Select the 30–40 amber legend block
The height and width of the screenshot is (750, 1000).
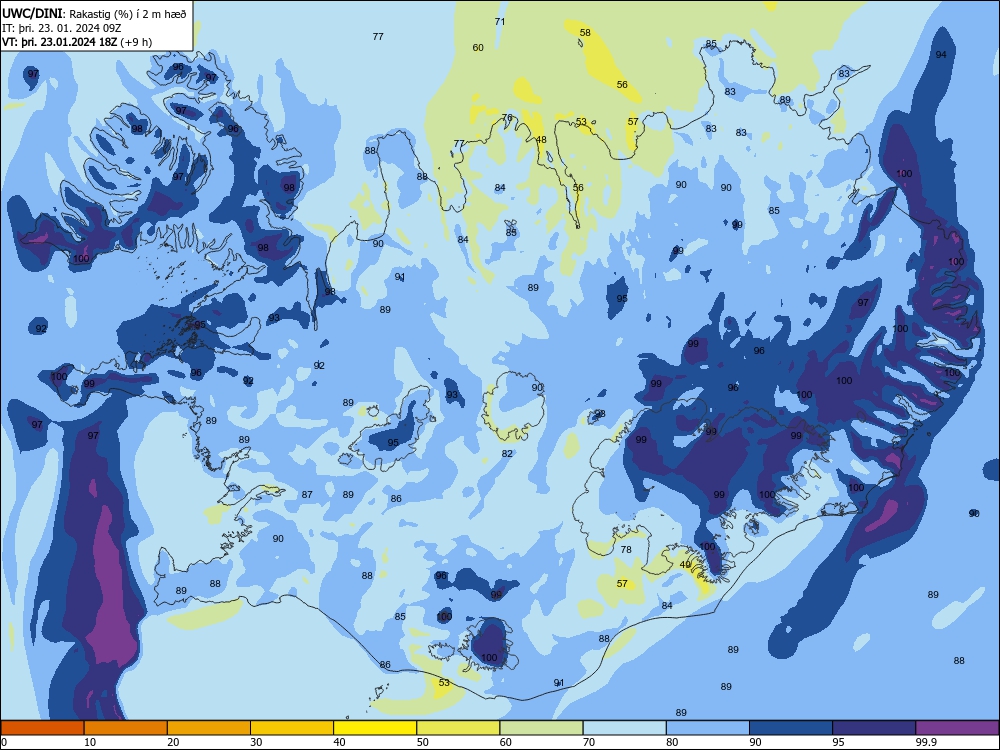pos(292,728)
